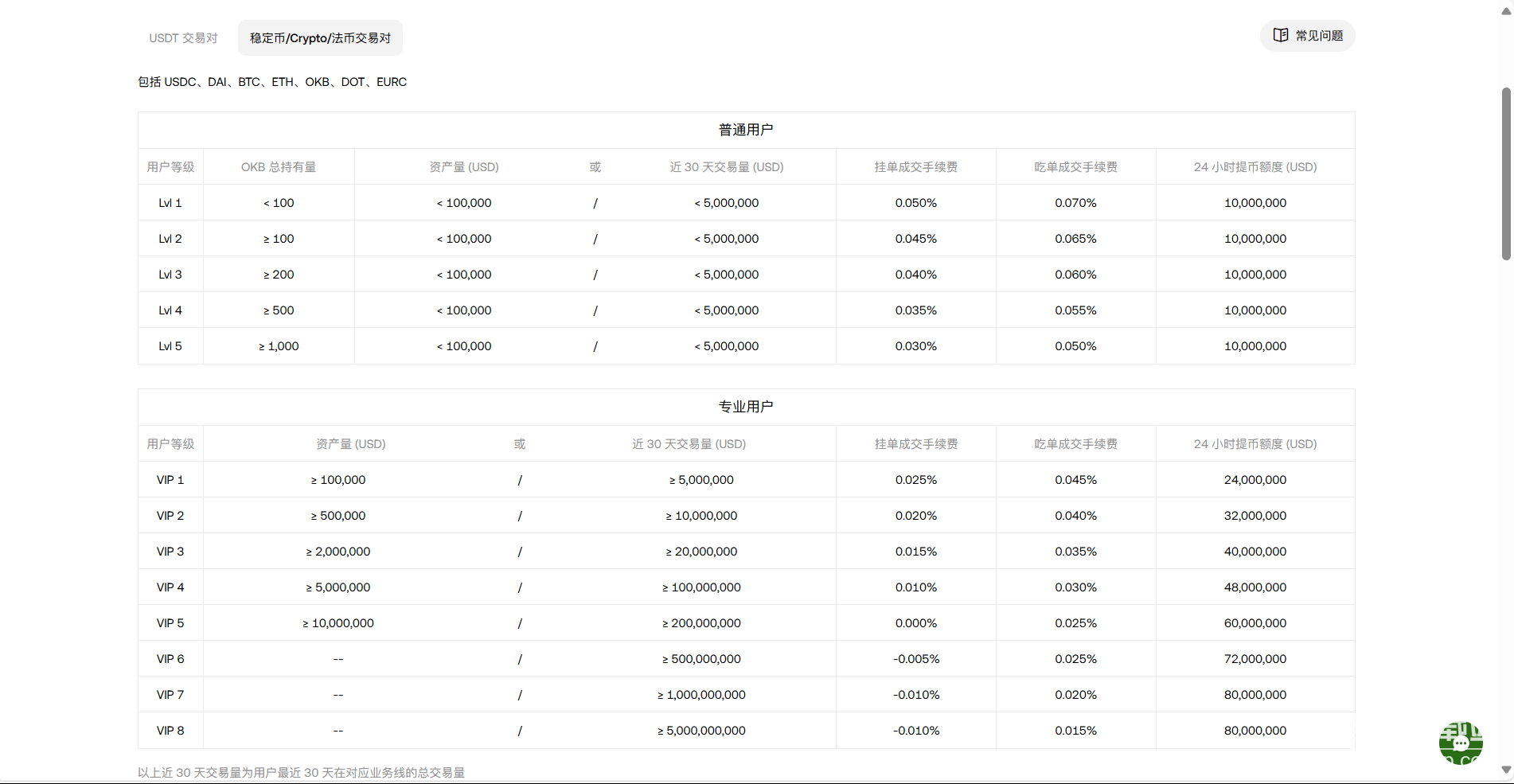Click the '≥ 1,000' OKB holding cell
Screen dimensions: 1514x784
click(279, 346)
